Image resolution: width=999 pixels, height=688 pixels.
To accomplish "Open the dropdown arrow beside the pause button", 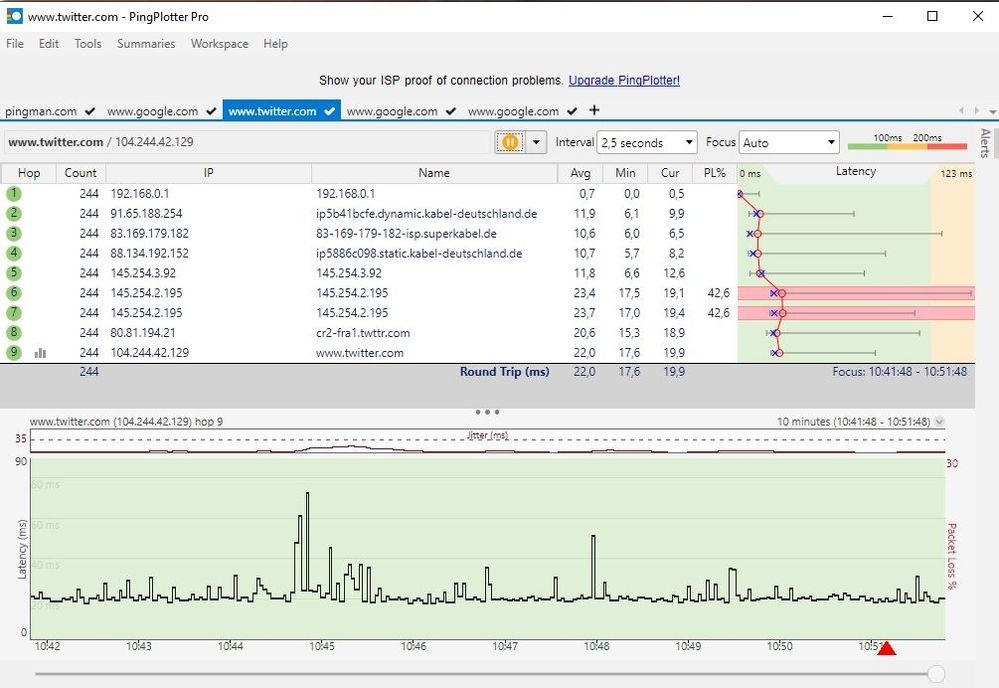I will 536,142.
